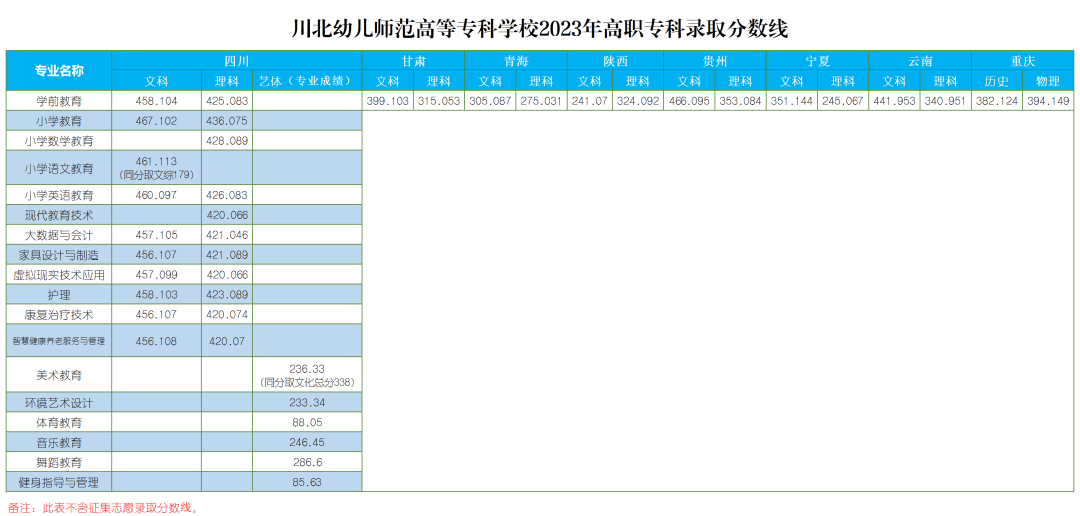The width and height of the screenshot is (1080, 516).
Task: Click the score 88.05 for 体育教育
Action: coord(307,422)
